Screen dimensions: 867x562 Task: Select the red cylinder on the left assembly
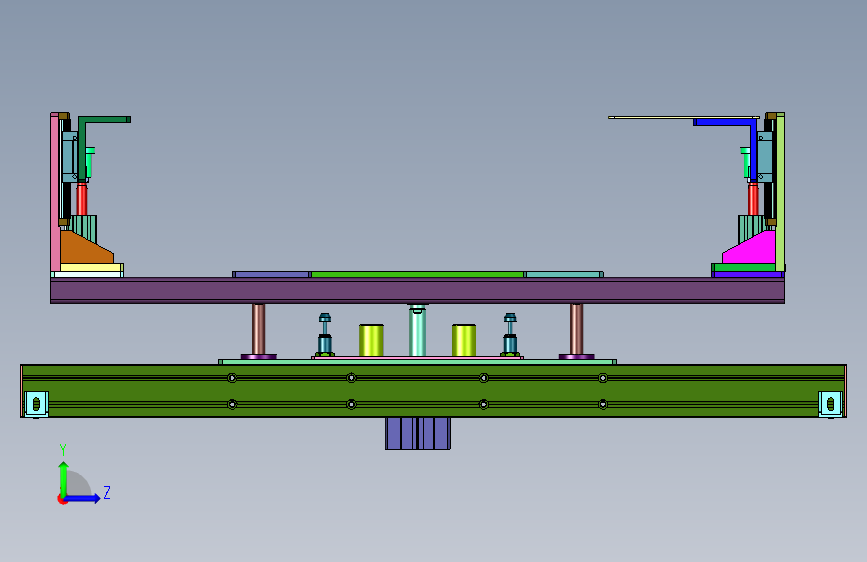(x=82, y=199)
